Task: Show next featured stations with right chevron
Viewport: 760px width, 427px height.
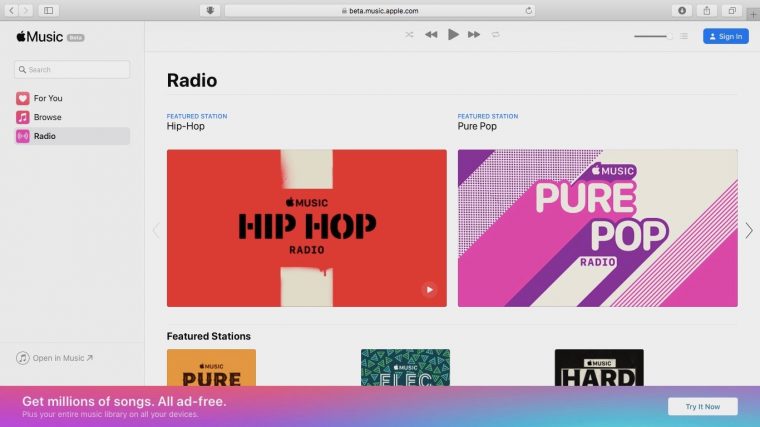Action: (749, 230)
